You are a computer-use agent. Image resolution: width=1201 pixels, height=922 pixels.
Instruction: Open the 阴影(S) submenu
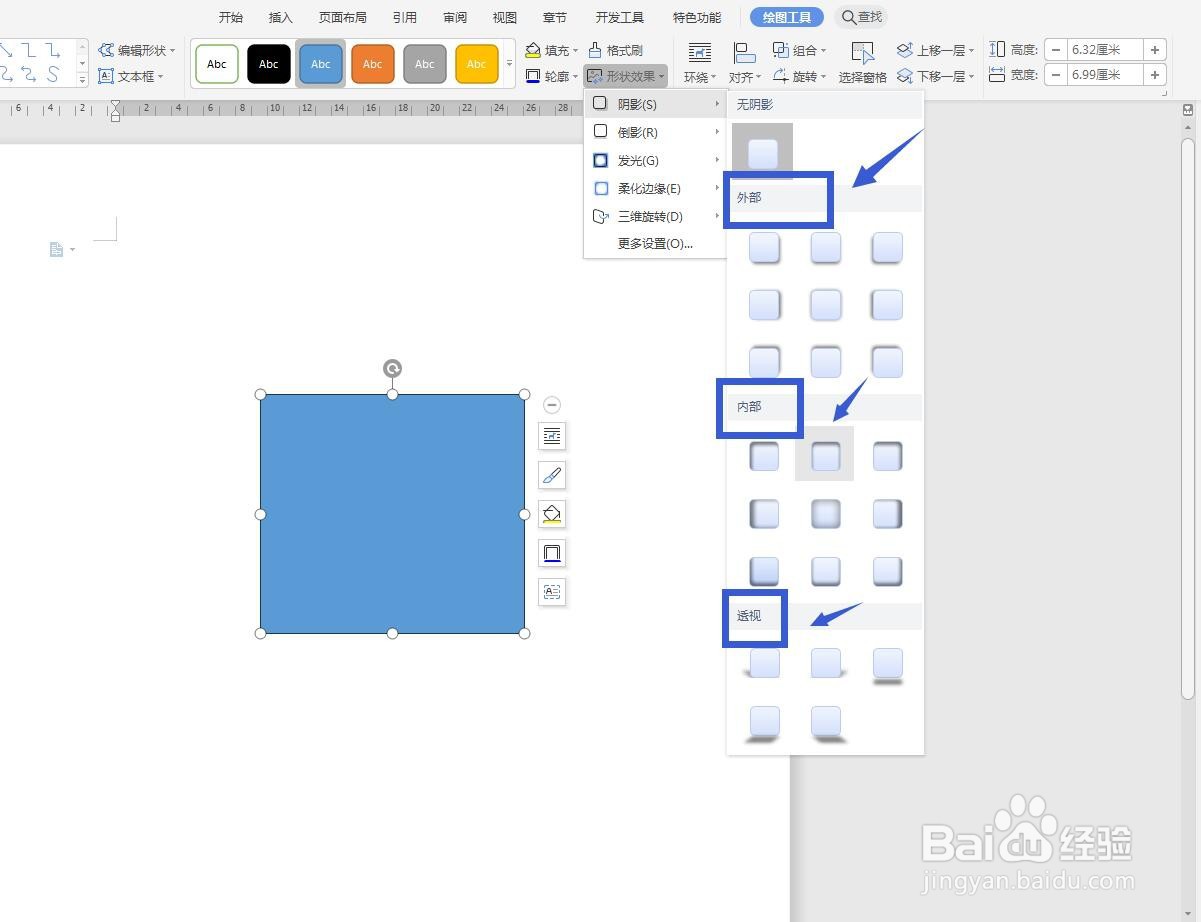pyautogui.click(x=656, y=104)
